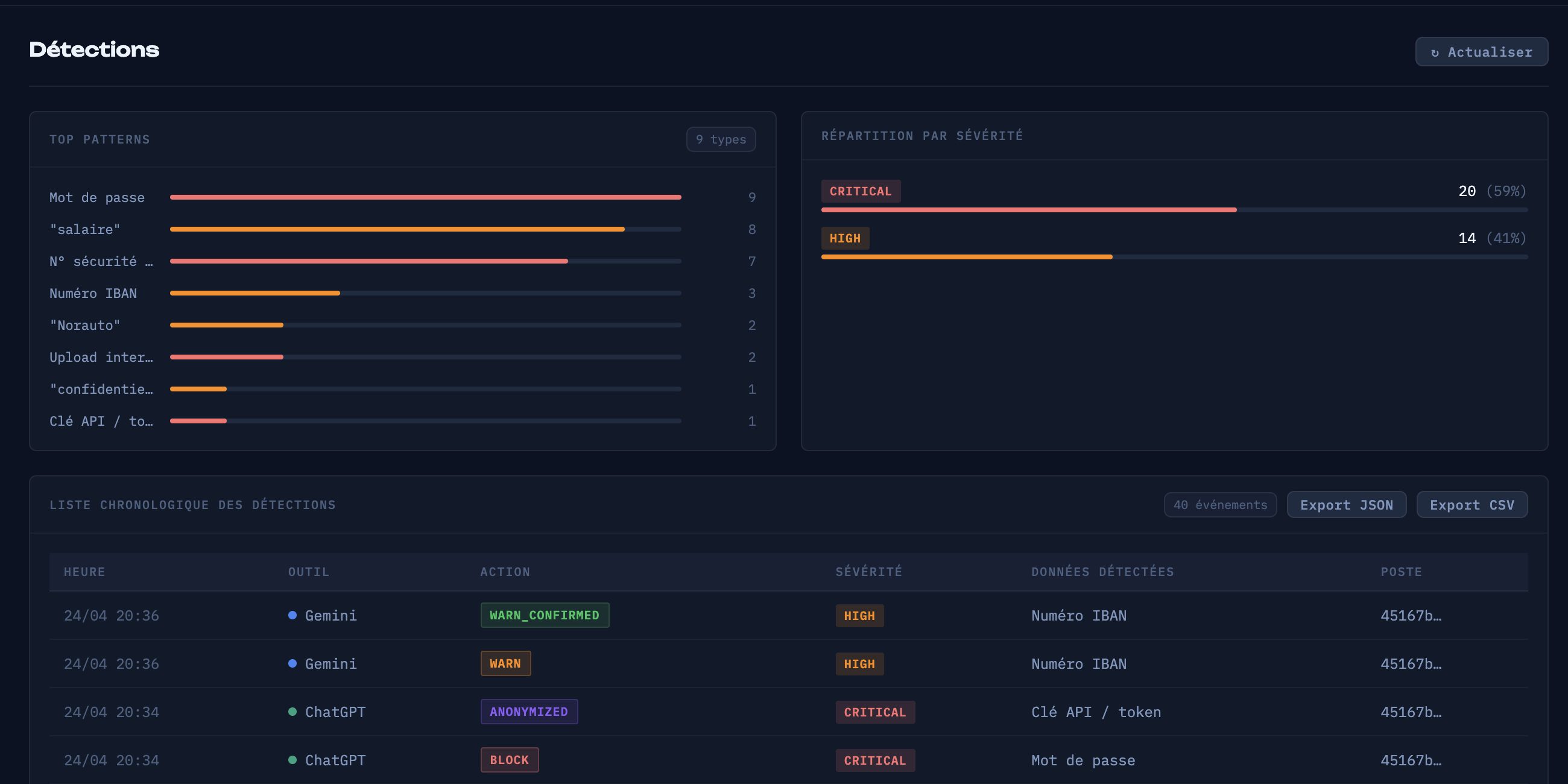Click Mot de passe cell in the BLOCK row
1568x784 pixels.
pos(1083,760)
